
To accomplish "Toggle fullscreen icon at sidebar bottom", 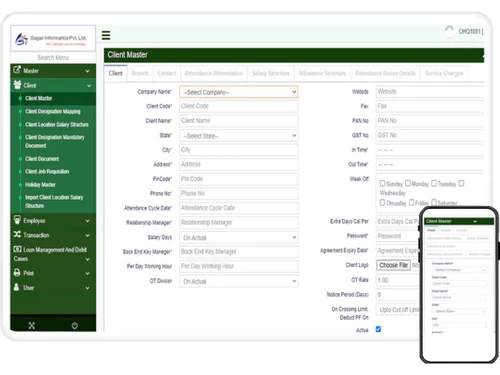I will click(x=32, y=325).
